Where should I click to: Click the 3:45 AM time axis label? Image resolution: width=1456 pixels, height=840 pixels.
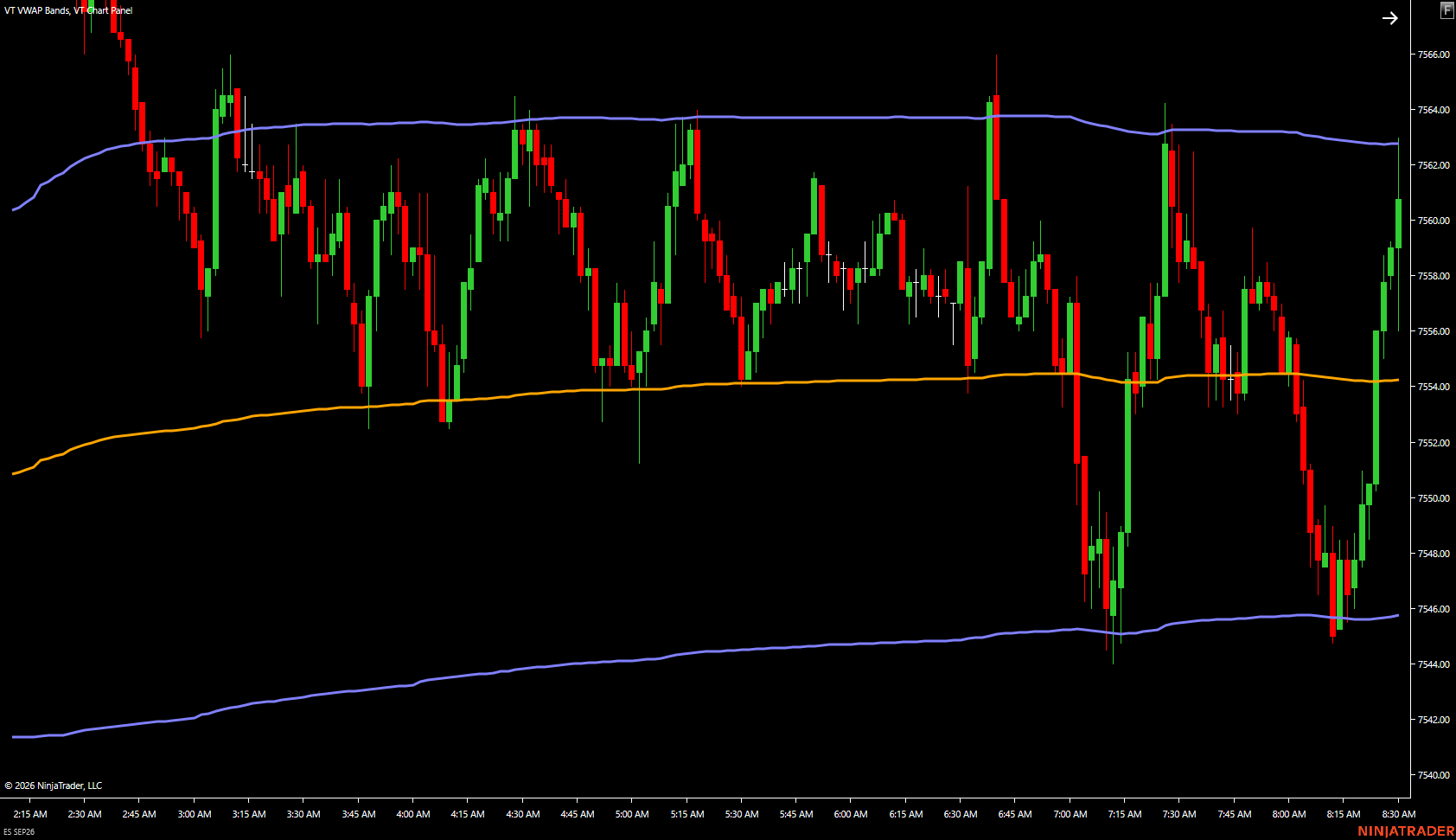[359, 814]
